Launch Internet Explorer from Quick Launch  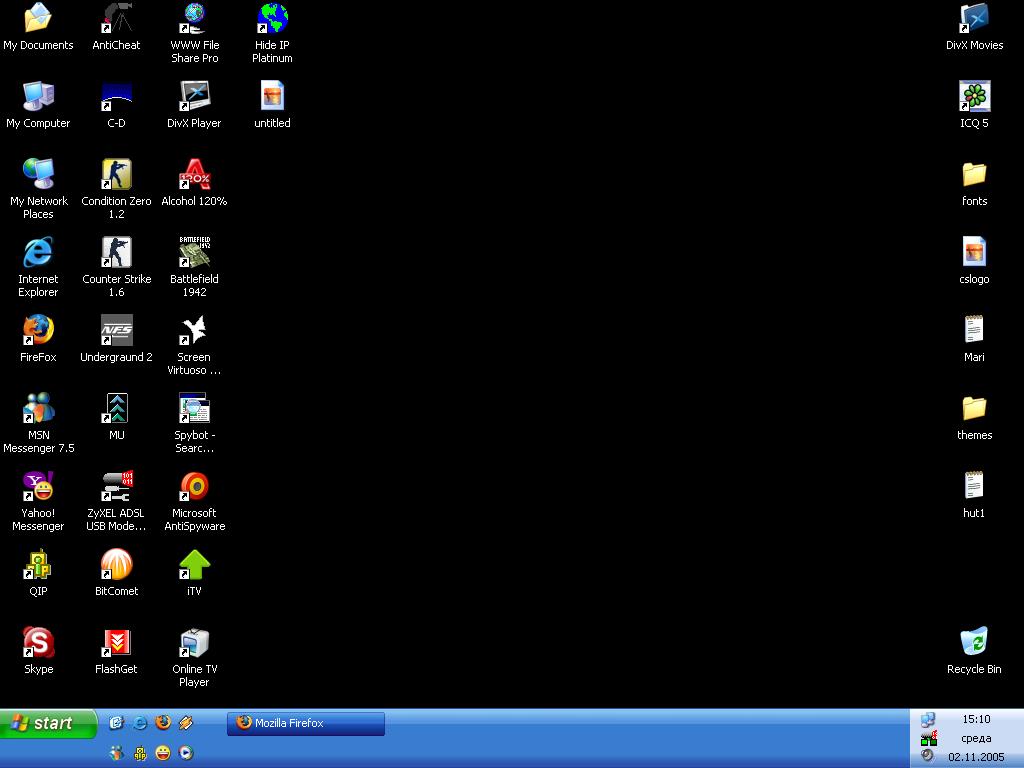(x=140, y=722)
